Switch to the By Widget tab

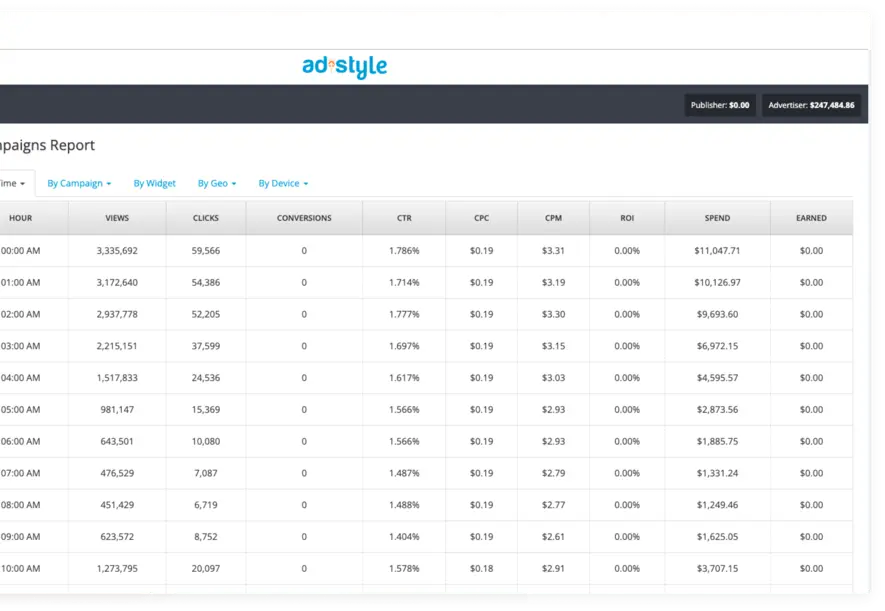154,184
